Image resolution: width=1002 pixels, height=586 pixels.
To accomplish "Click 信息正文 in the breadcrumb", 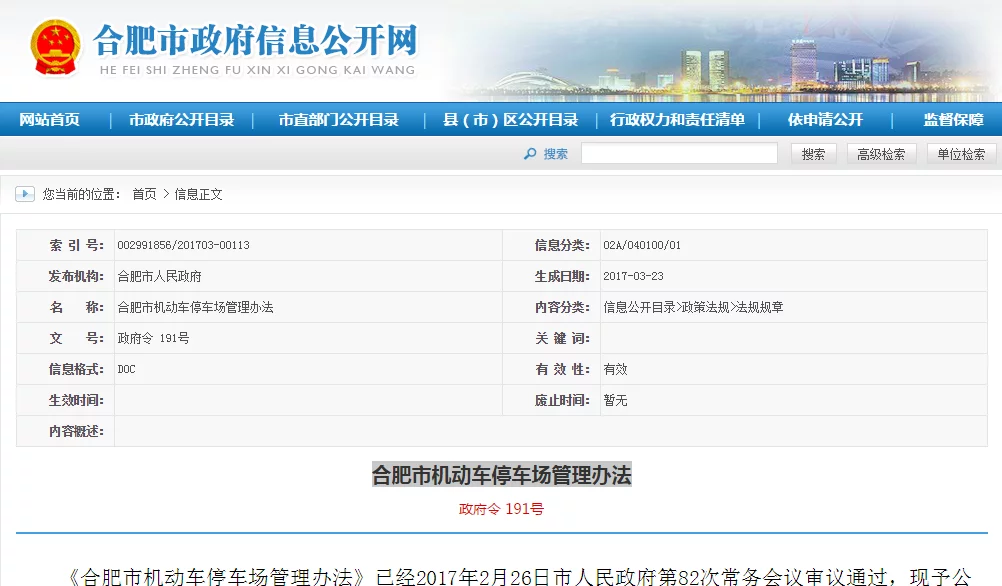I will (x=199, y=194).
